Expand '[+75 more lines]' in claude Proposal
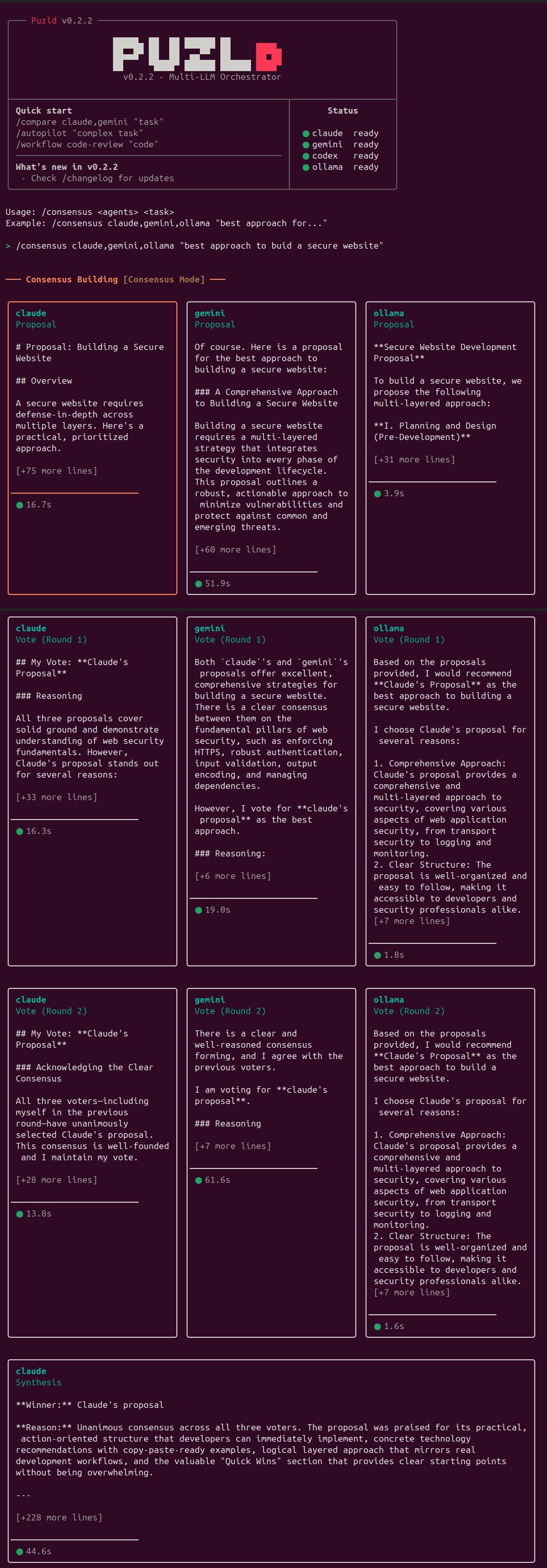547x1568 pixels. (57, 471)
